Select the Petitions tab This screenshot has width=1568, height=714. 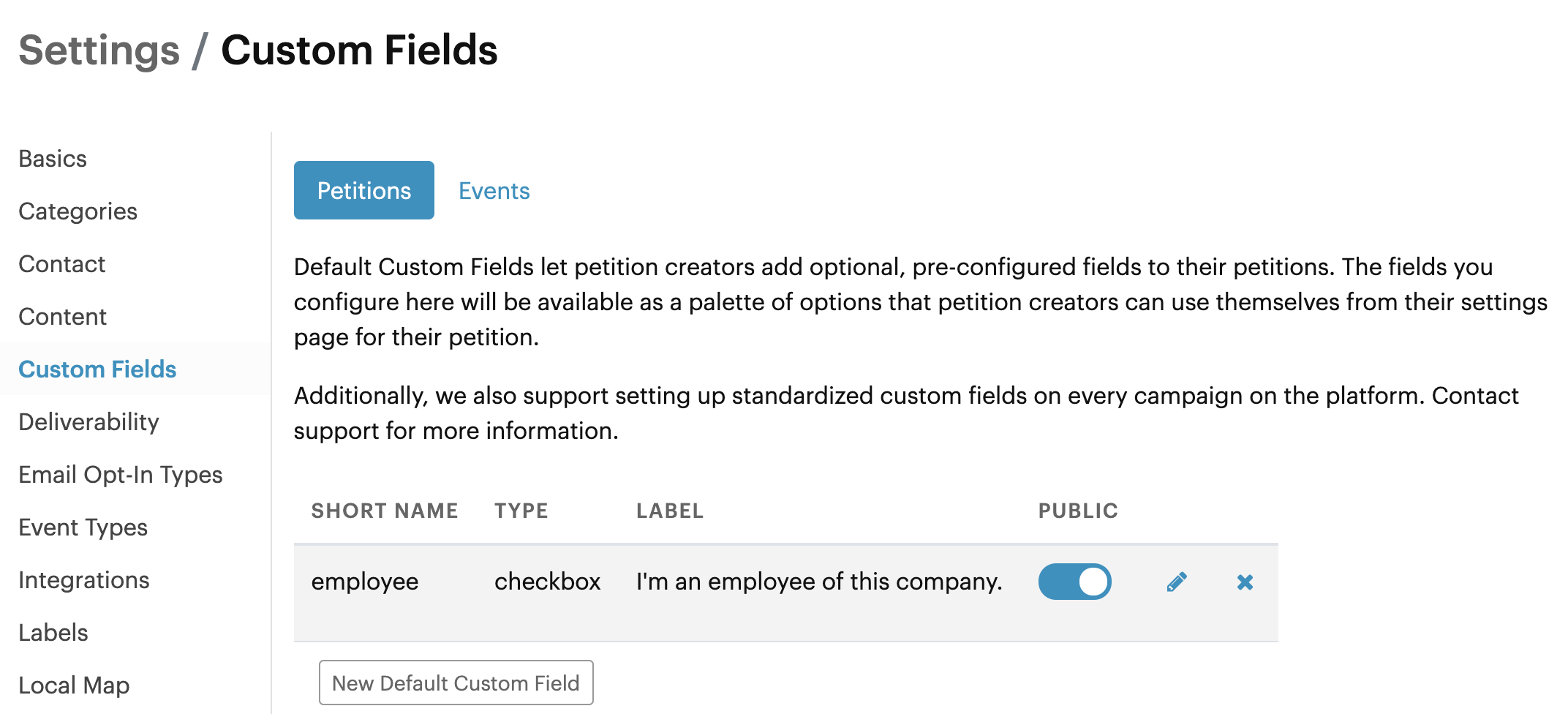pyautogui.click(x=363, y=191)
